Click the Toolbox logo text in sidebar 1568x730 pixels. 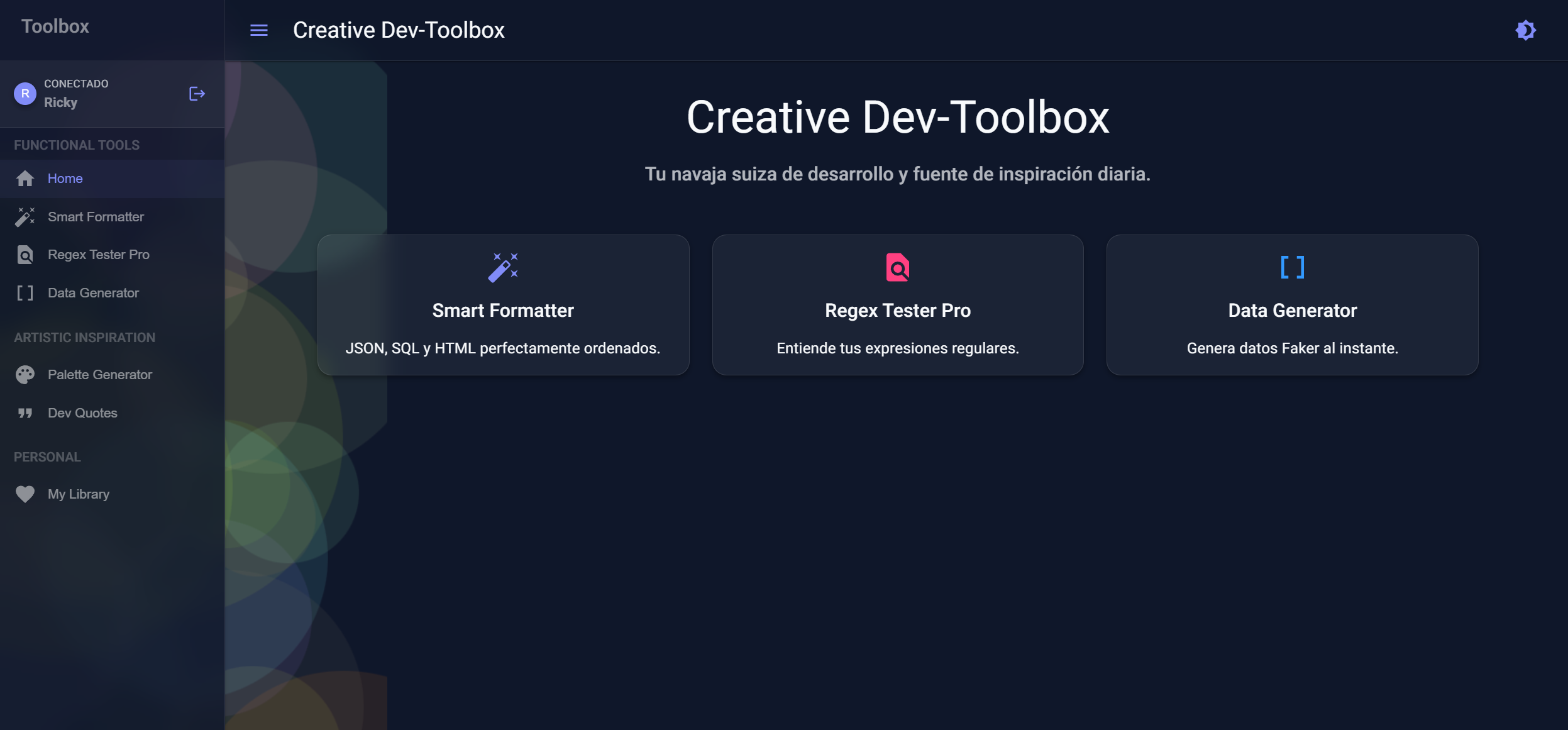coord(55,26)
